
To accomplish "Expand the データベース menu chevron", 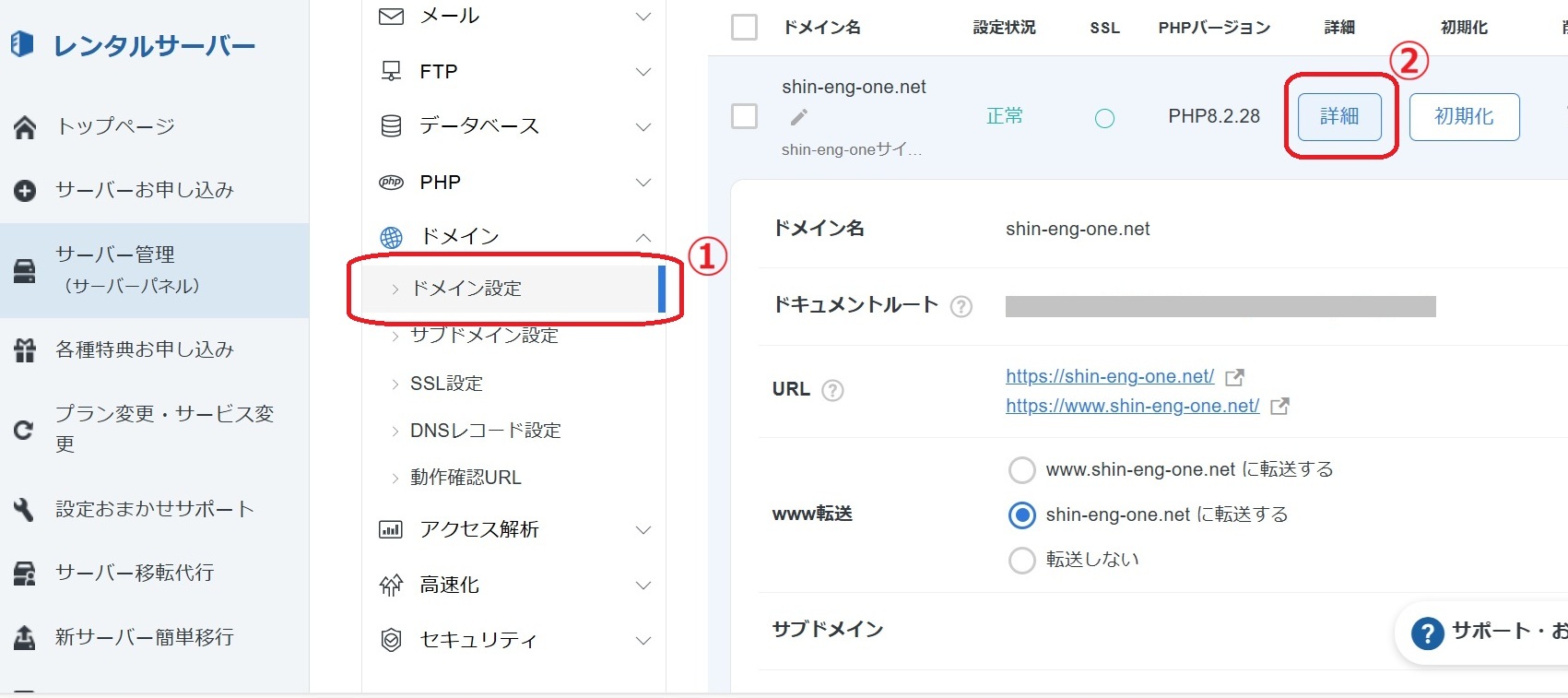I will pyautogui.click(x=643, y=127).
